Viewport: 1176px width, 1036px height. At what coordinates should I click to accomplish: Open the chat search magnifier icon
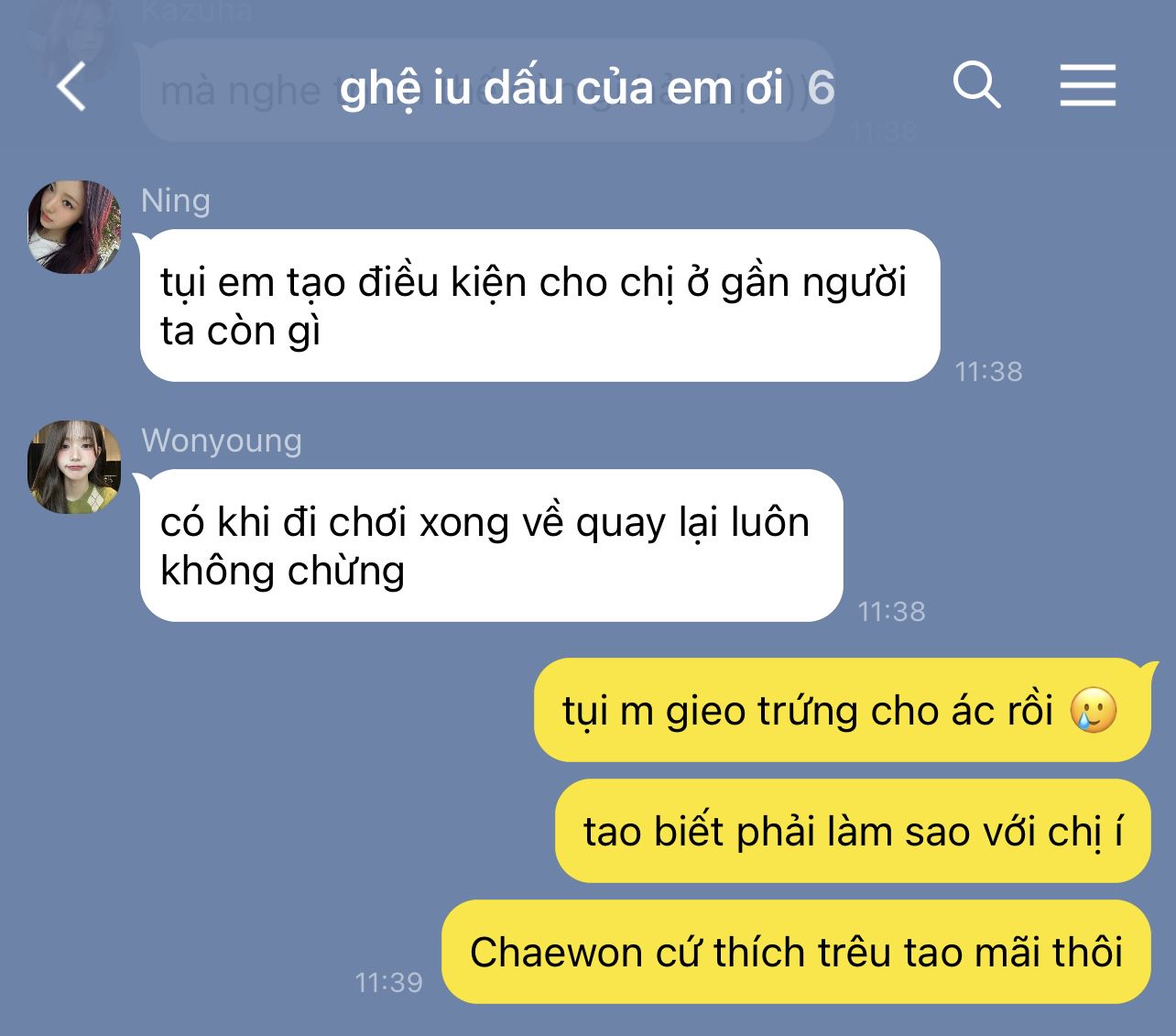976,86
